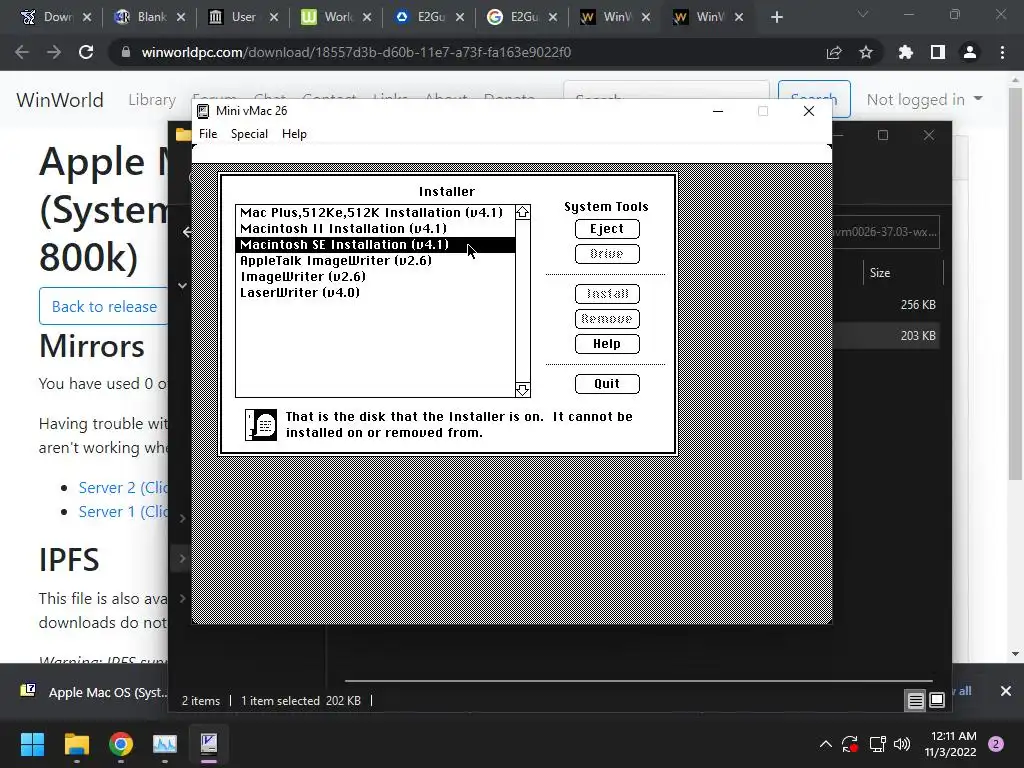This screenshot has width=1024, height=768.
Task: Open Chrome three-dot menu
Action: [x=1002, y=52]
